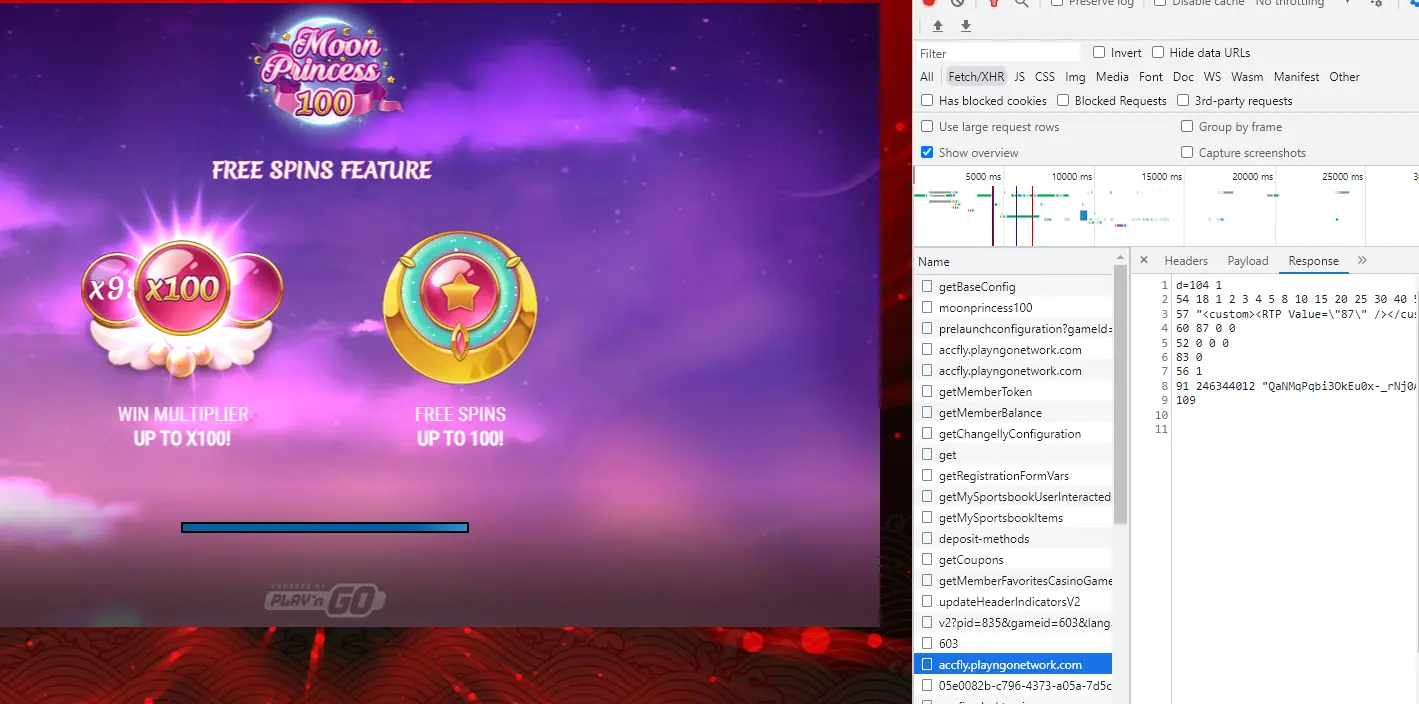Select the Other request type filter

(x=1344, y=77)
